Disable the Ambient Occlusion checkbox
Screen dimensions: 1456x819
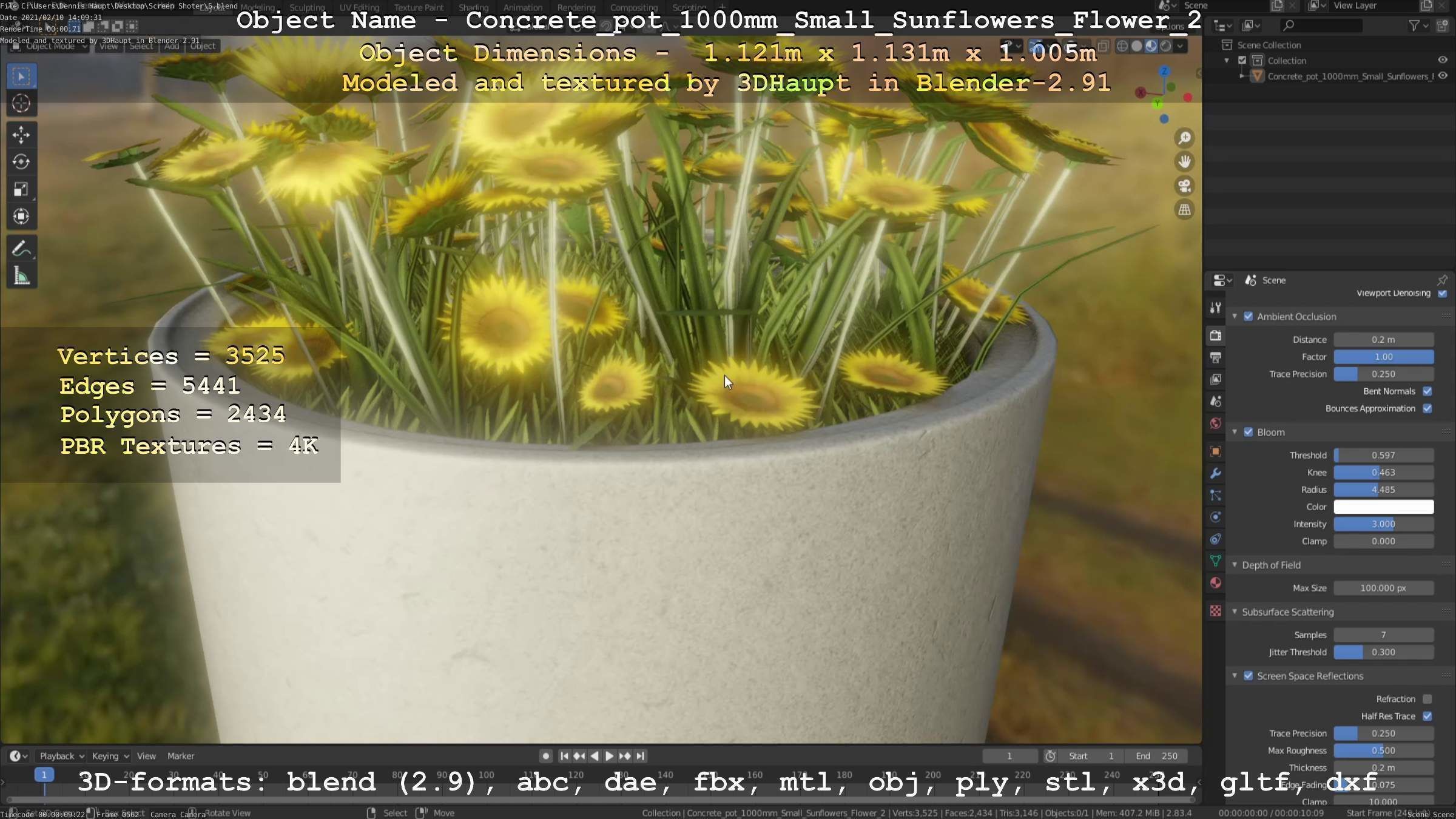pos(1249,317)
